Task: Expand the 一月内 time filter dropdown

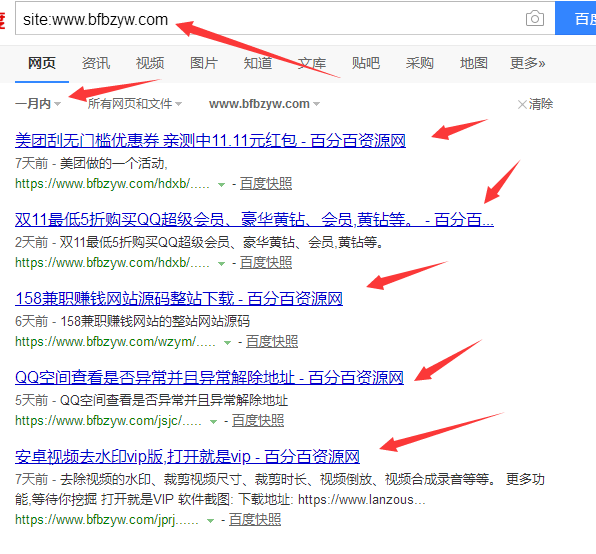Action: click(38, 104)
